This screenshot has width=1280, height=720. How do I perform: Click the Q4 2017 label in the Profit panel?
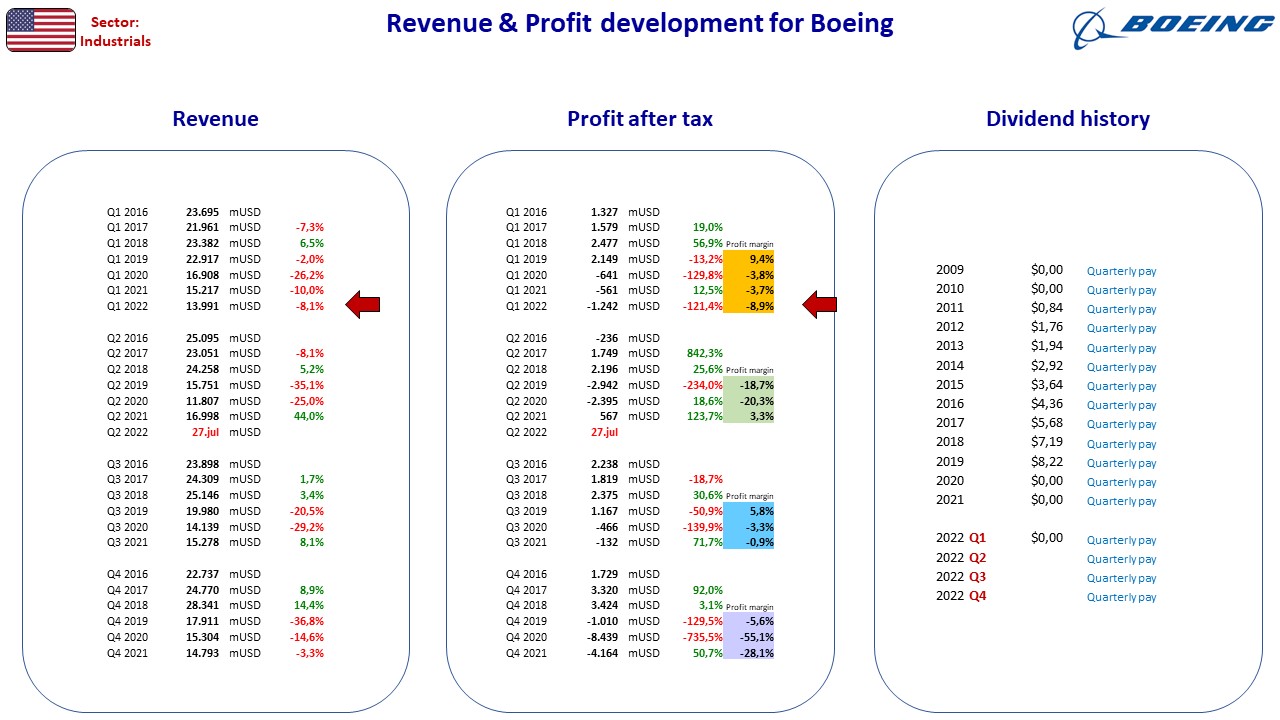[526, 590]
